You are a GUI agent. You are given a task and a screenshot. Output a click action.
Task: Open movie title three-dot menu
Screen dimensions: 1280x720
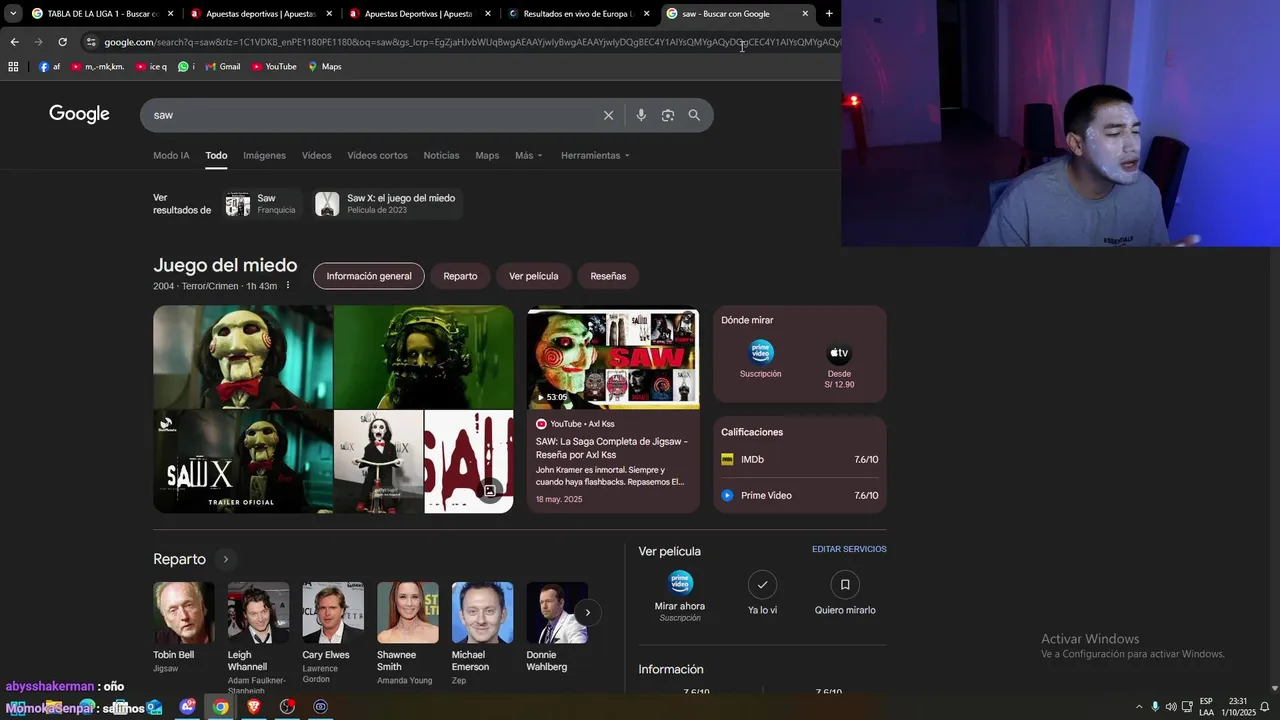click(288, 286)
